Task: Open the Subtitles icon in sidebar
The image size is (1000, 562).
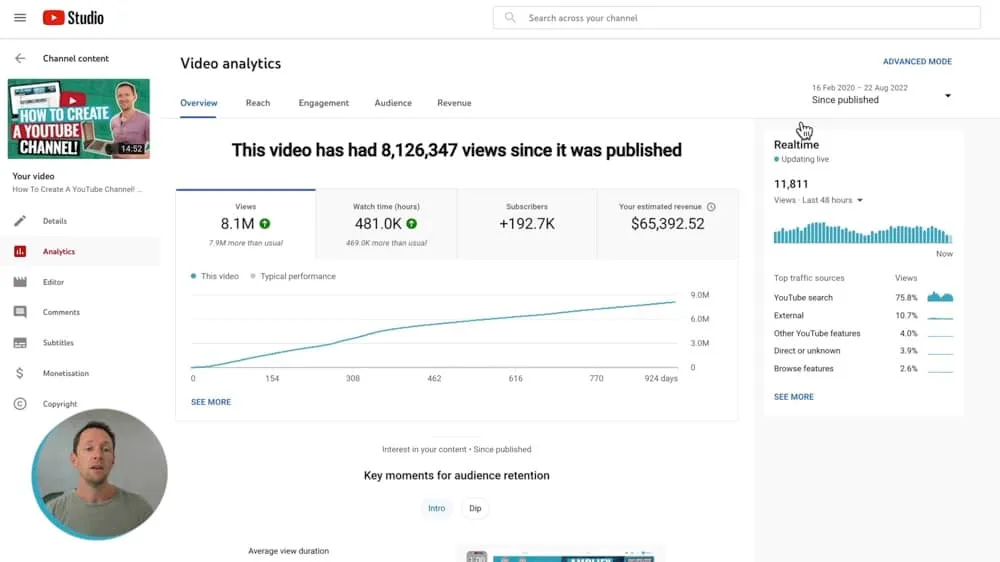Action: click(x=20, y=343)
